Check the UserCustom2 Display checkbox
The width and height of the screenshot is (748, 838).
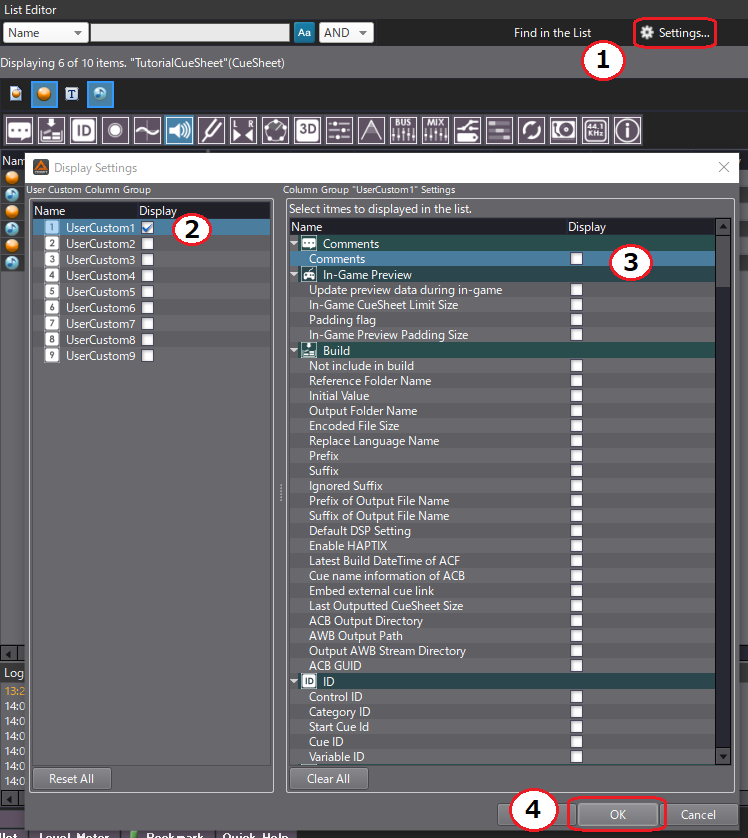coord(147,244)
